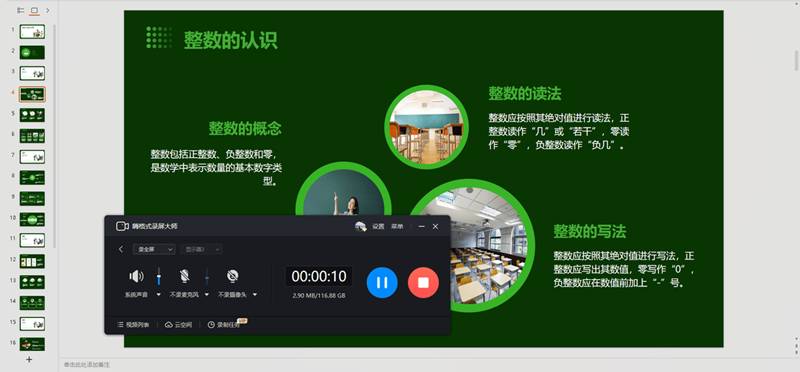This screenshot has height=372, width=800.
Task: Select slide 6 thumbnail
Action: tap(32, 136)
